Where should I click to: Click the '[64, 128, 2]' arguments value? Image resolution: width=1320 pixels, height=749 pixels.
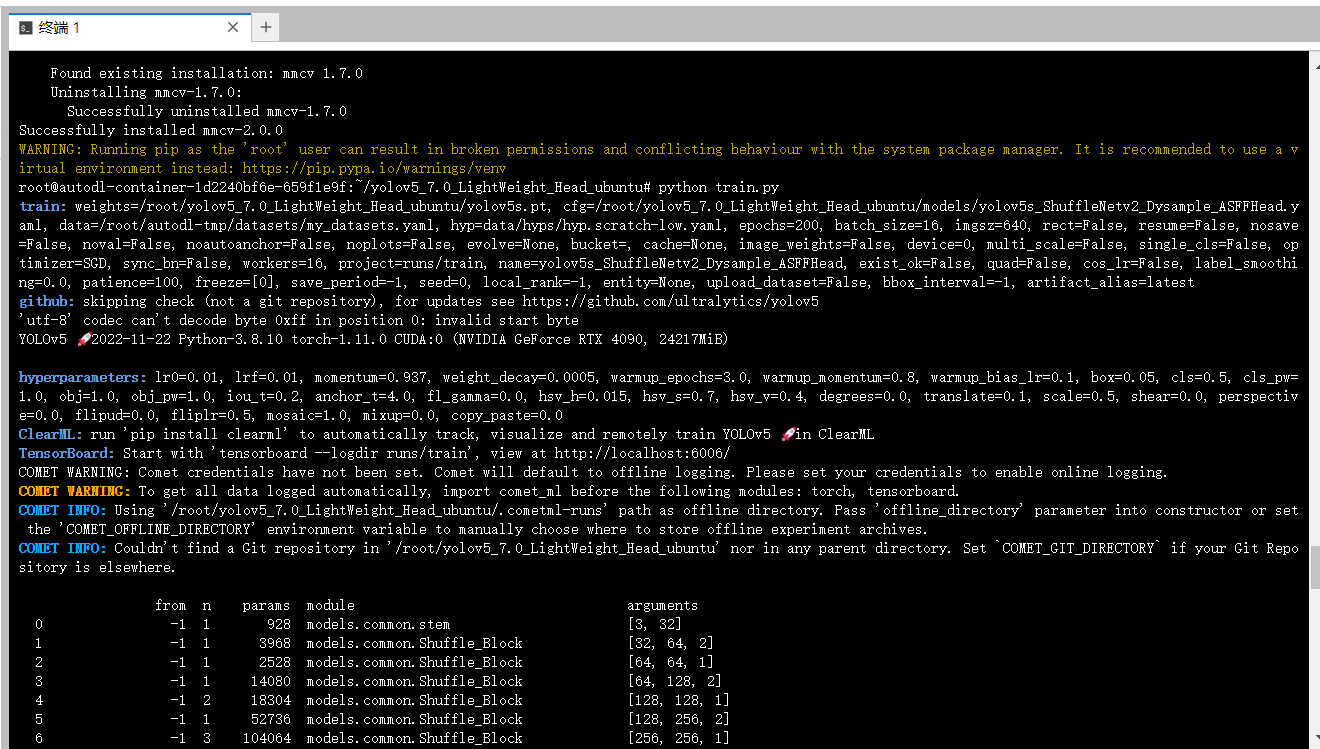(674, 681)
